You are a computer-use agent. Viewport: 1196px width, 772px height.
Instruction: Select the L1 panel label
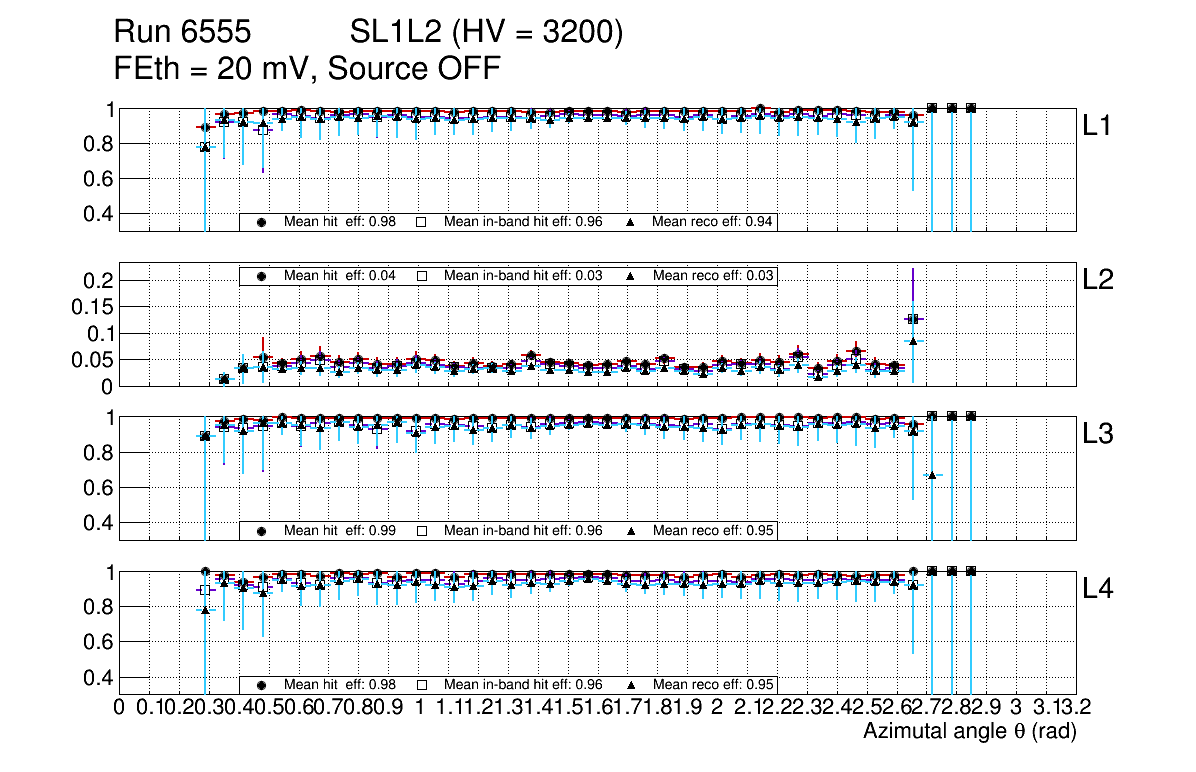(x=1099, y=126)
